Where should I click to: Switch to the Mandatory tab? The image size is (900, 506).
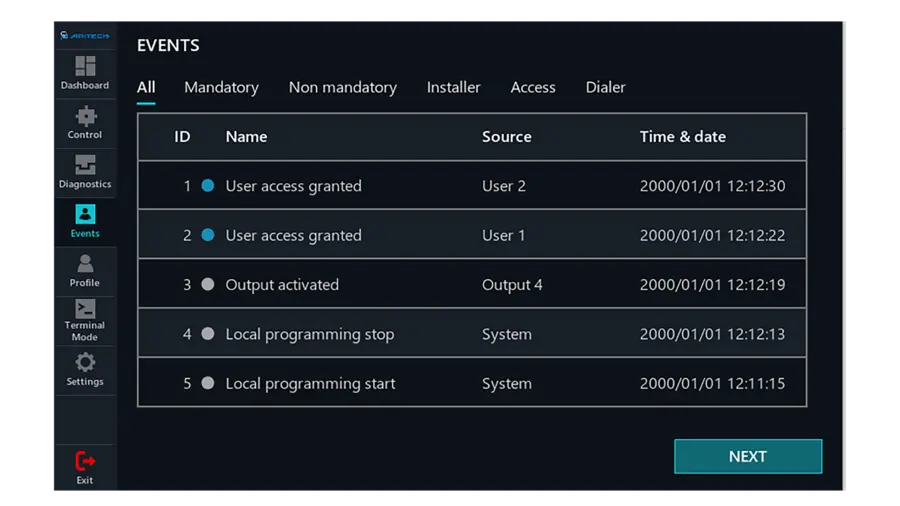pos(221,87)
